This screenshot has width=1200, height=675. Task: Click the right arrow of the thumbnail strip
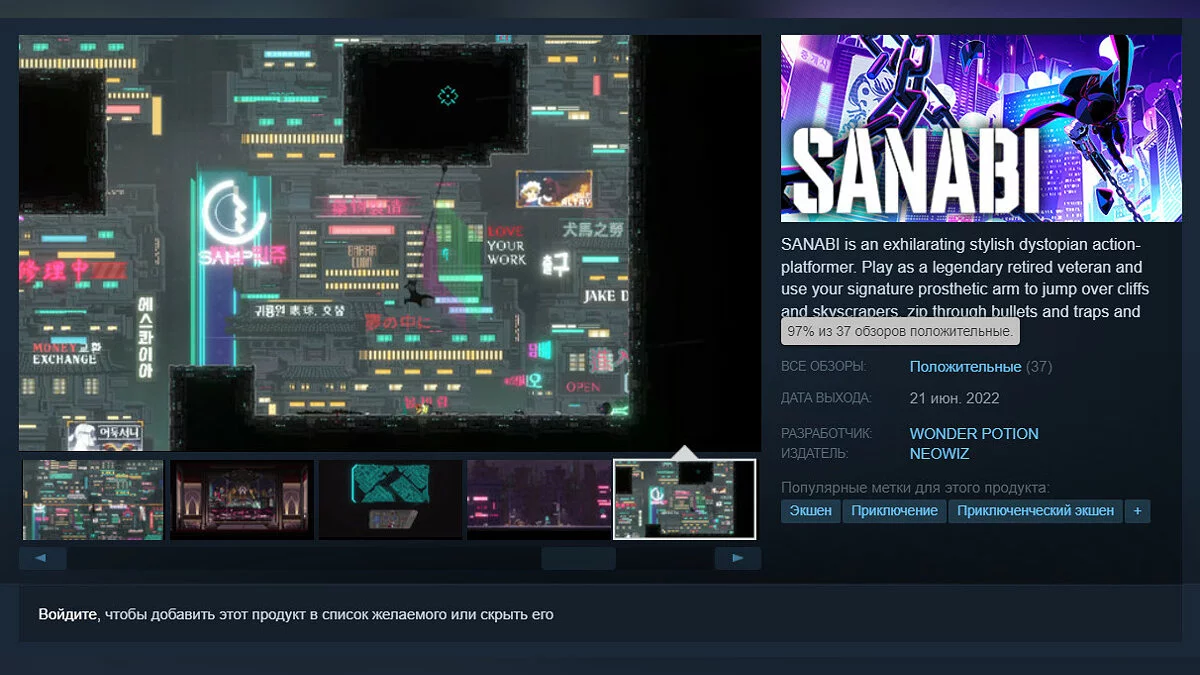[x=738, y=558]
